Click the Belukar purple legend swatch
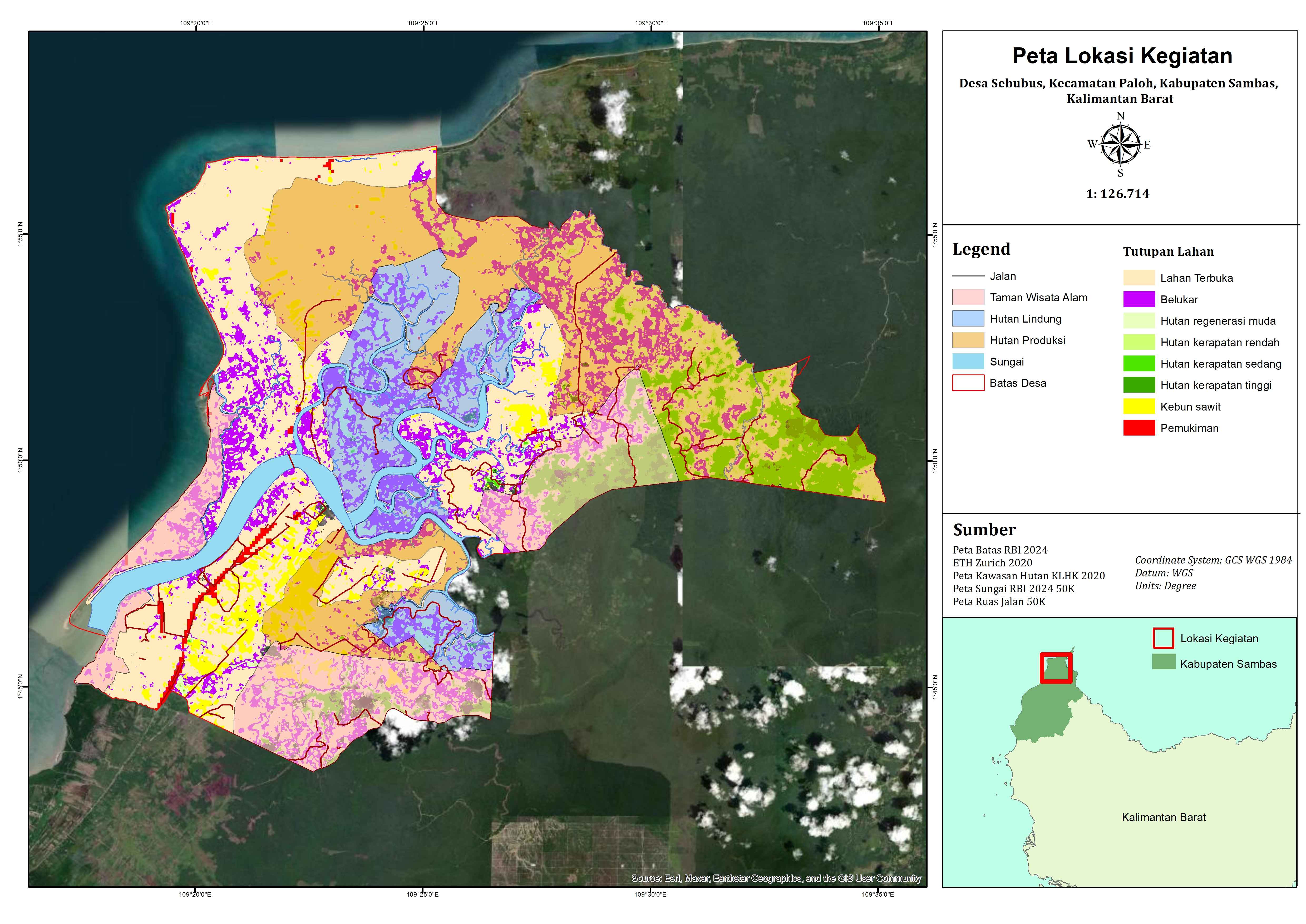The height and width of the screenshot is (924, 1306). pos(1139,299)
